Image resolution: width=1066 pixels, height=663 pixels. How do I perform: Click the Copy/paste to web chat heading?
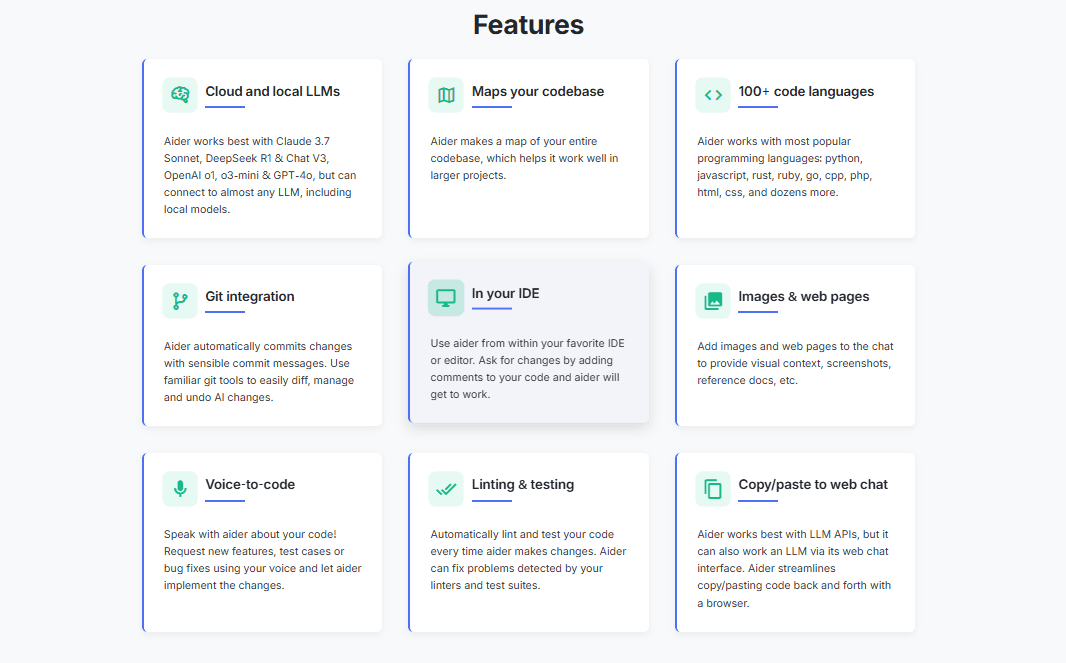[x=812, y=484]
